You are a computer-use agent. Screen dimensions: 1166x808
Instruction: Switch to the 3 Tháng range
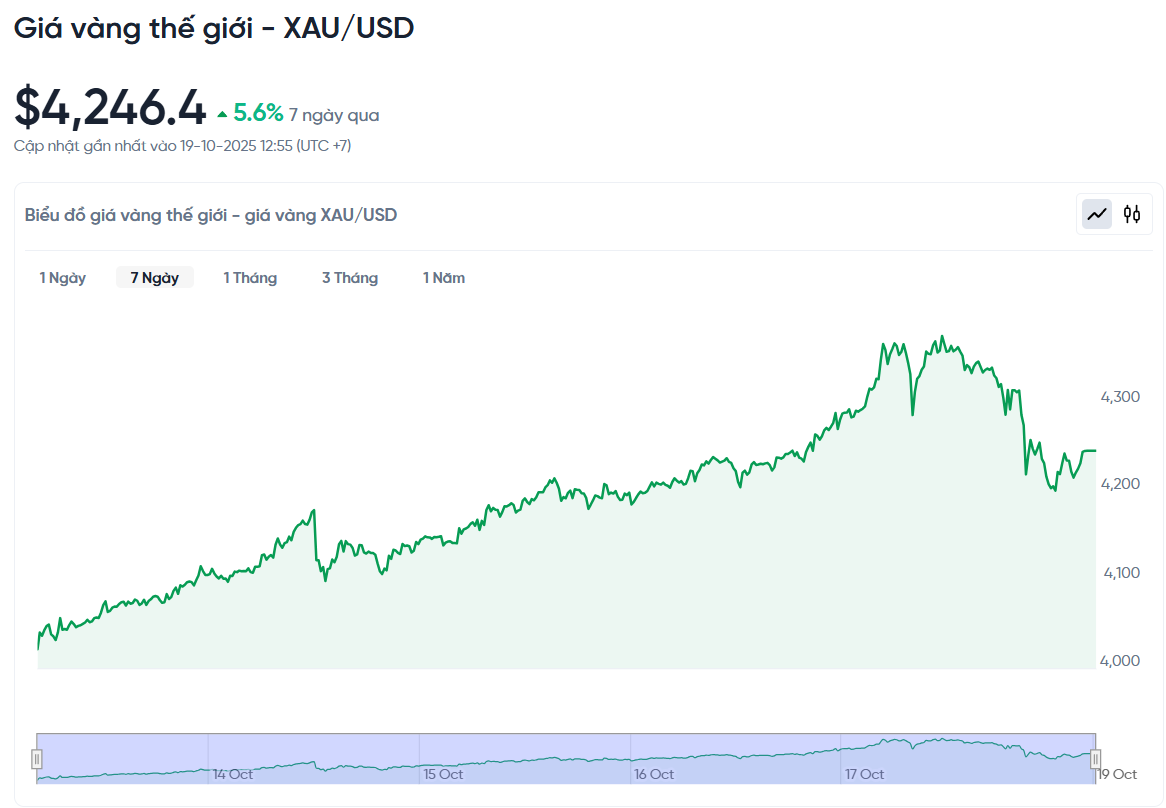point(350,278)
